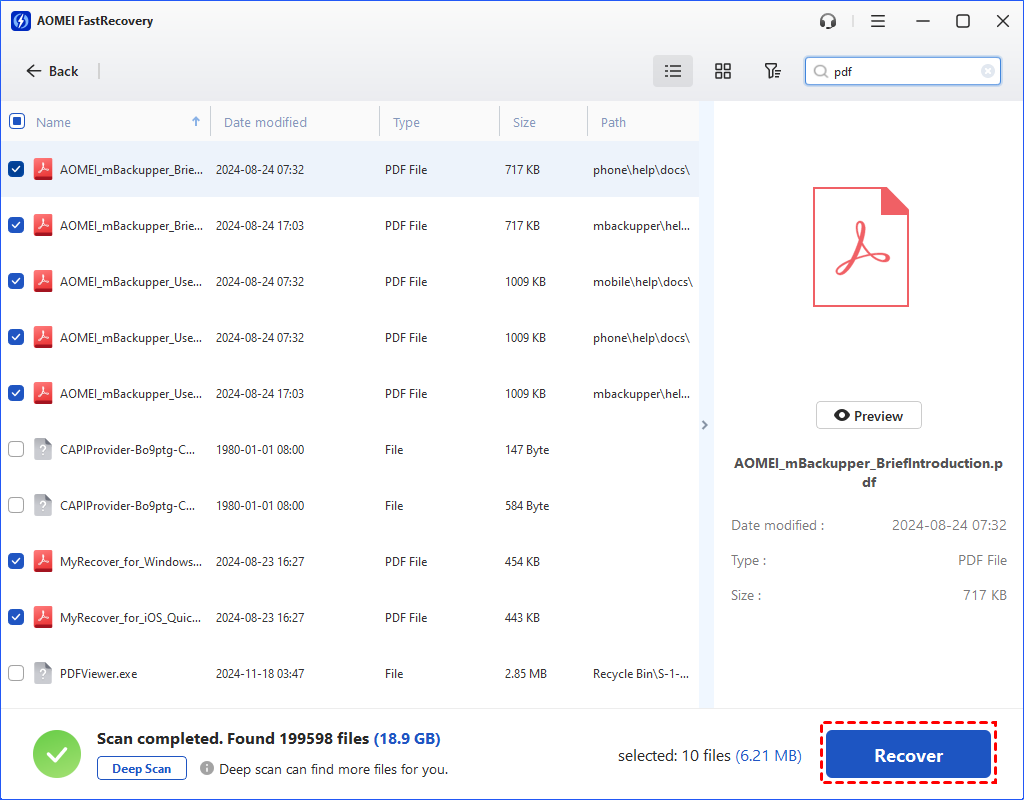Start a Deep Scan
Image resolution: width=1024 pixels, height=800 pixels.
coord(141,769)
